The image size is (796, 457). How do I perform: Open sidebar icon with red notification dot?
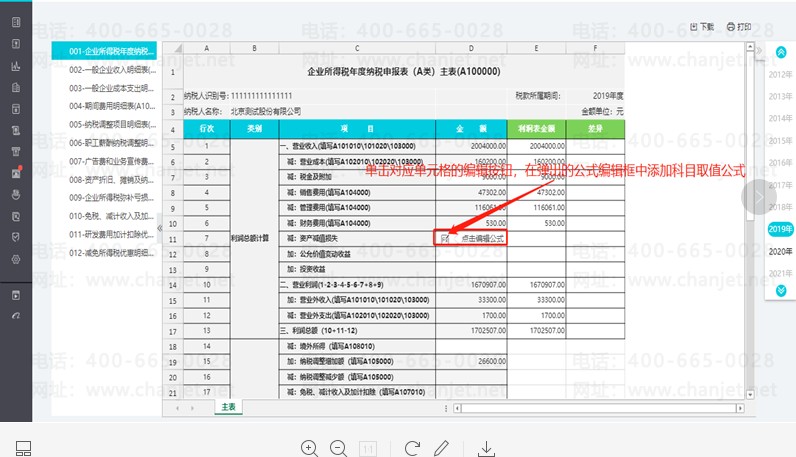(16, 173)
